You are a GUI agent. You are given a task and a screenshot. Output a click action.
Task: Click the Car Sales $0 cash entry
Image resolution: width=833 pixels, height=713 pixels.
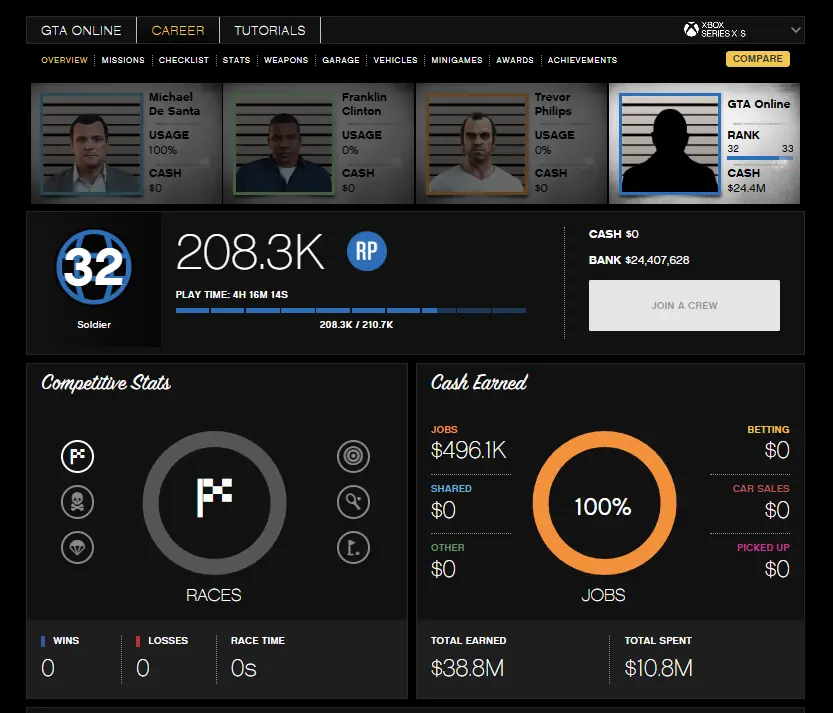coord(761,502)
